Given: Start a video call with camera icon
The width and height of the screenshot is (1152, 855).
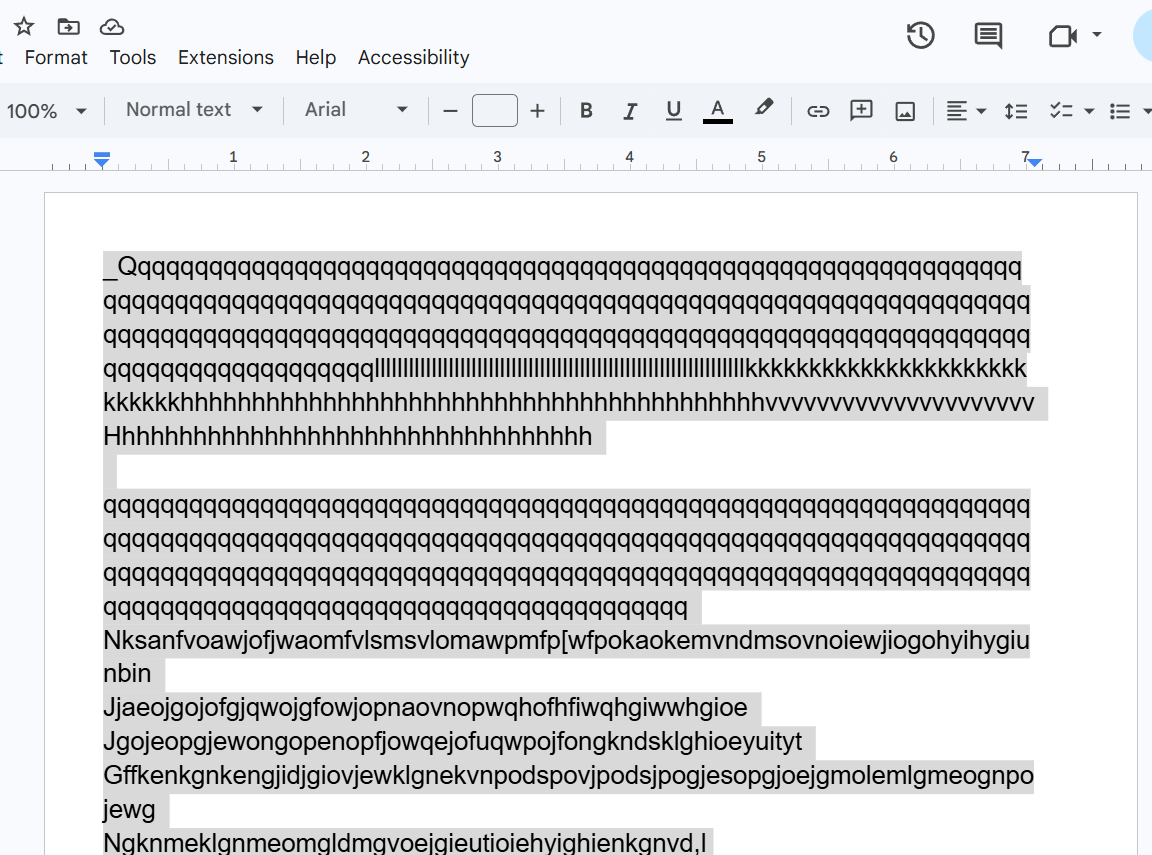Looking at the screenshot, I should (1062, 35).
